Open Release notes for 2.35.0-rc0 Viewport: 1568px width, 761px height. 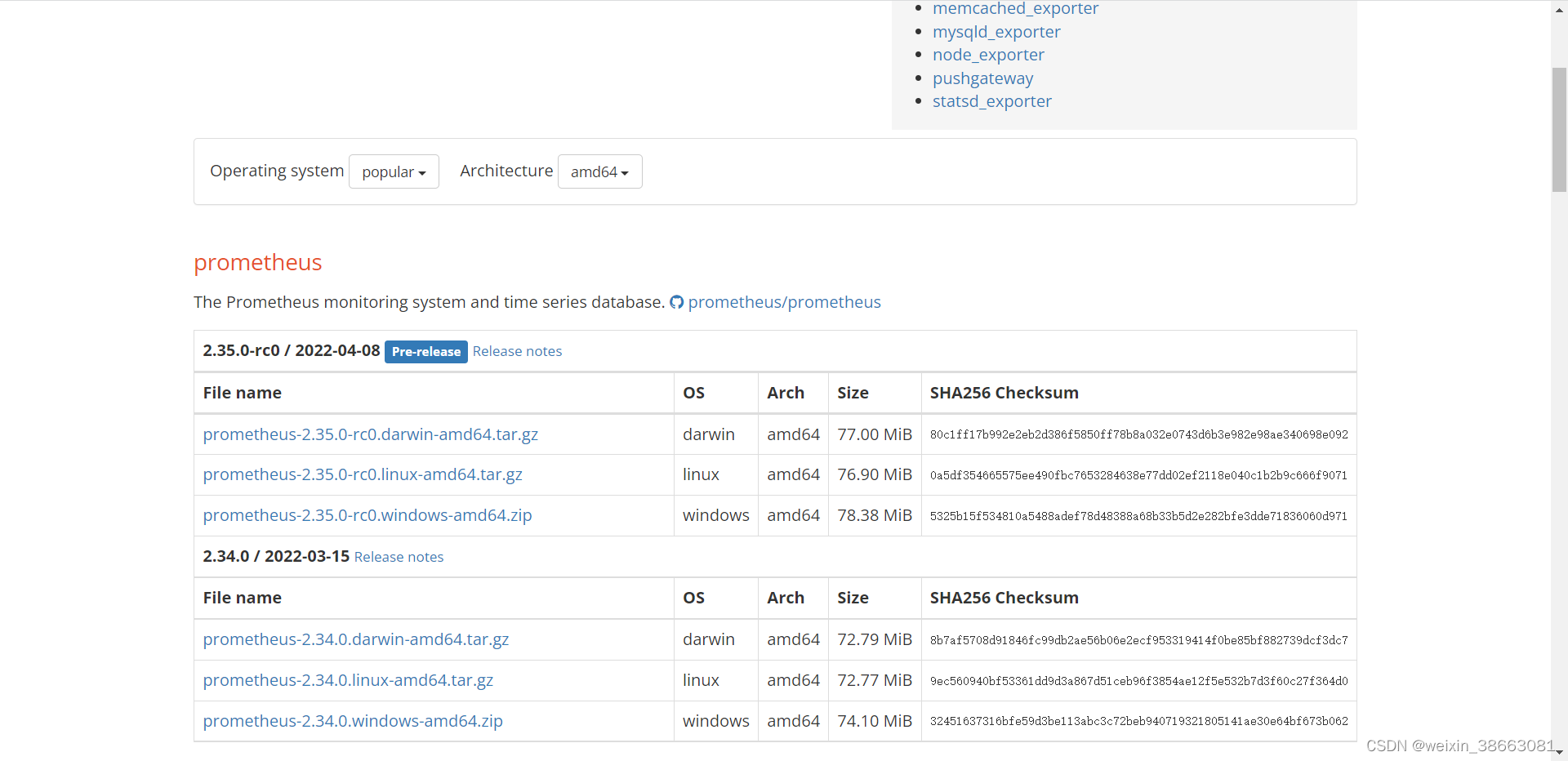[x=517, y=351]
